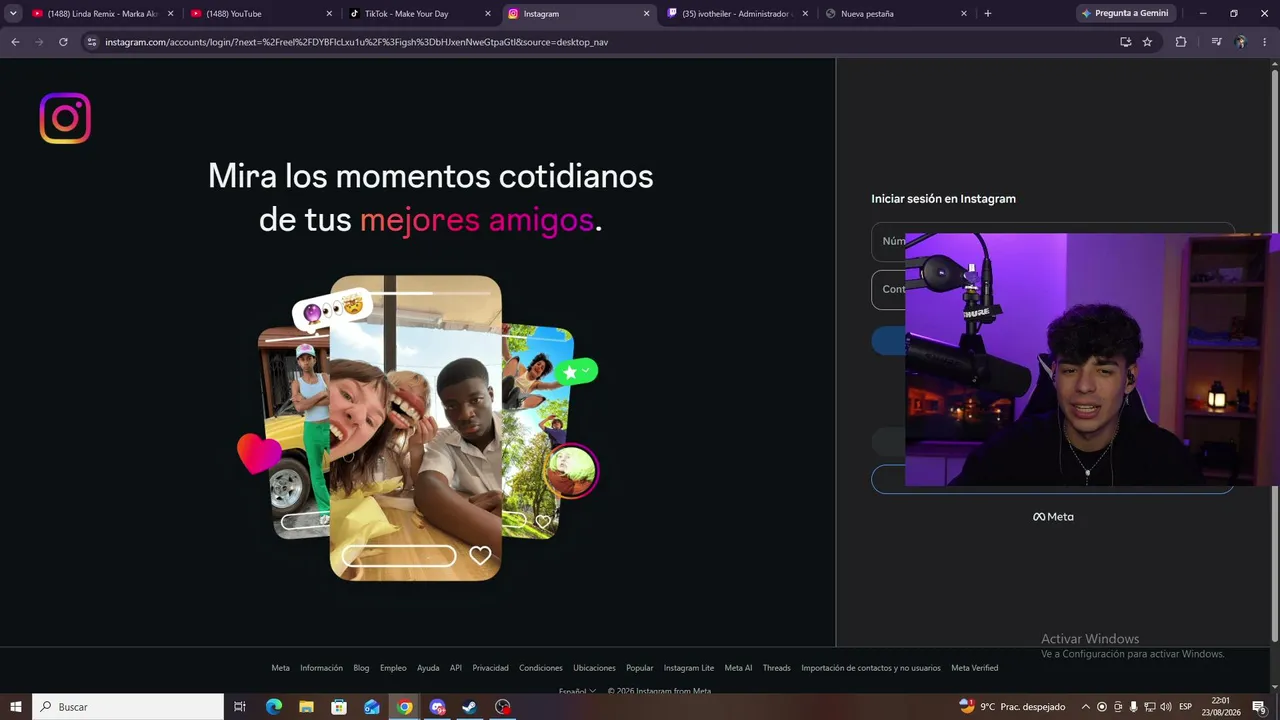The image size is (1280, 720).
Task: Open the Threads footer link
Action: click(777, 668)
